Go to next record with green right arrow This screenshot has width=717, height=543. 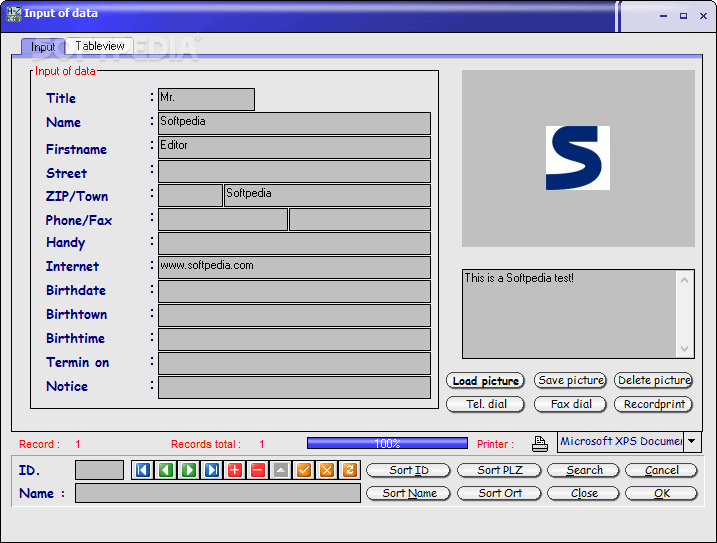pyautogui.click(x=189, y=470)
